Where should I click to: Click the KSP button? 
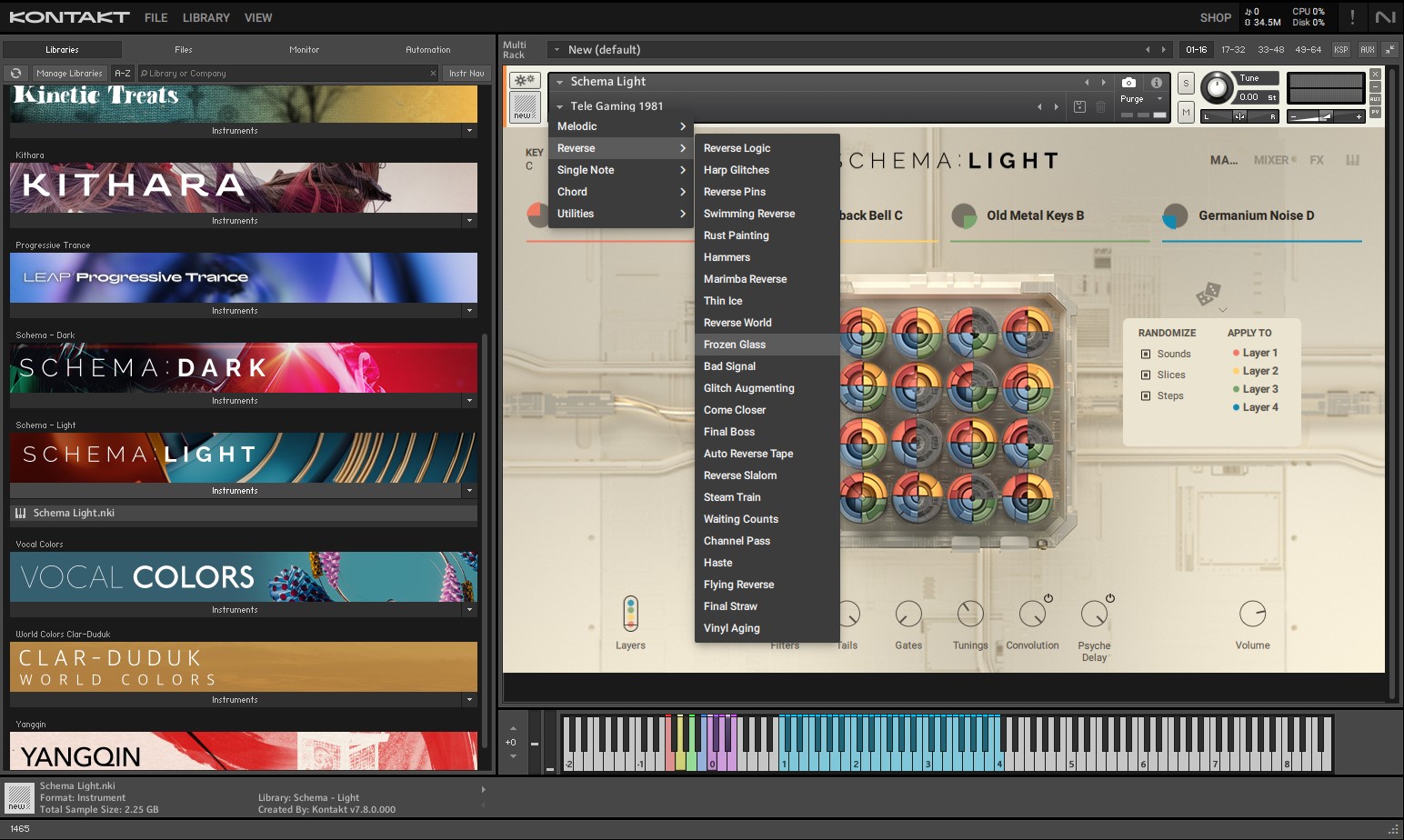pyautogui.click(x=1341, y=50)
